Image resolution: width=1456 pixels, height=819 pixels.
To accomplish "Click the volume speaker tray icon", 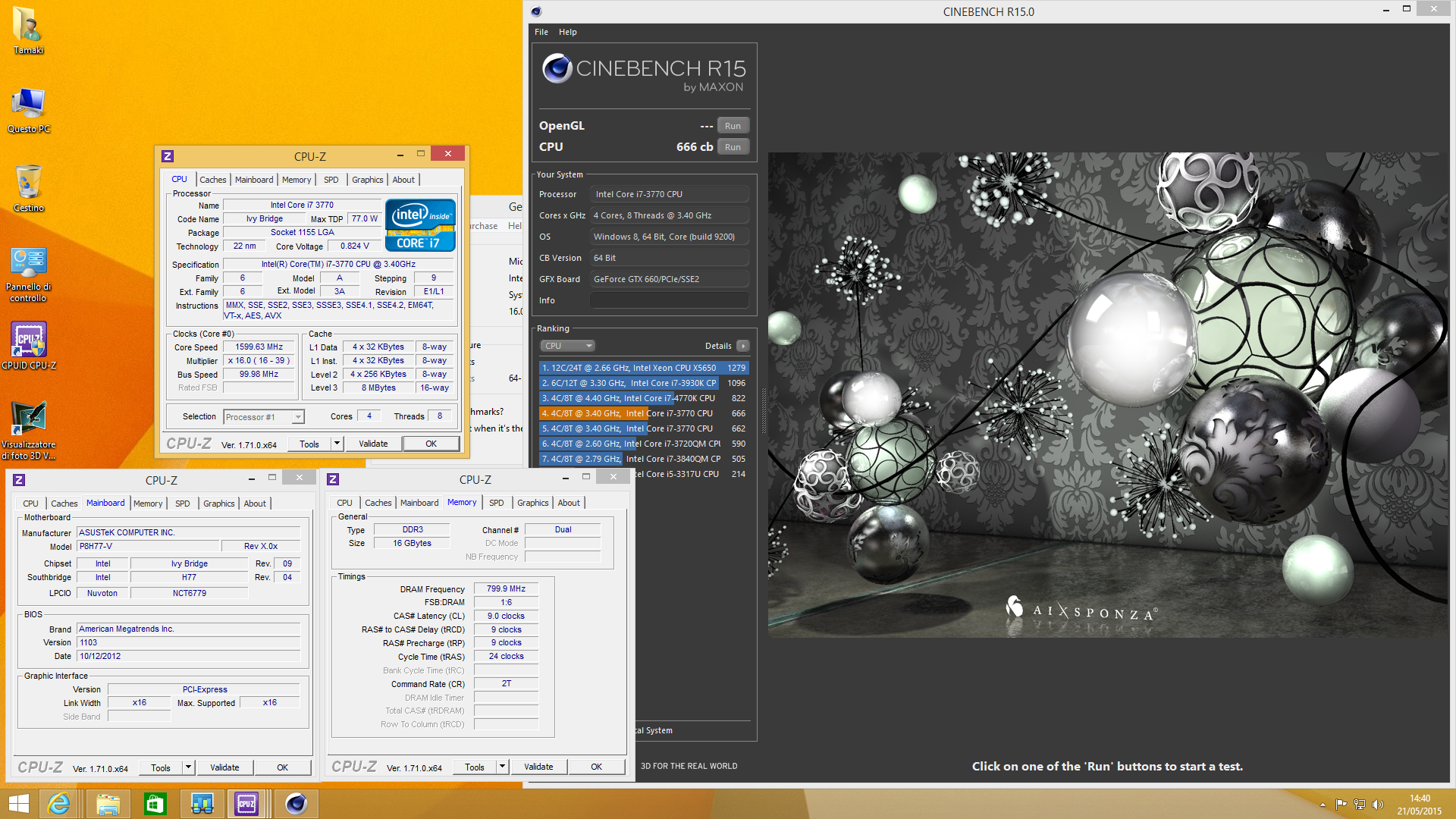I will pyautogui.click(x=1378, y=805).
